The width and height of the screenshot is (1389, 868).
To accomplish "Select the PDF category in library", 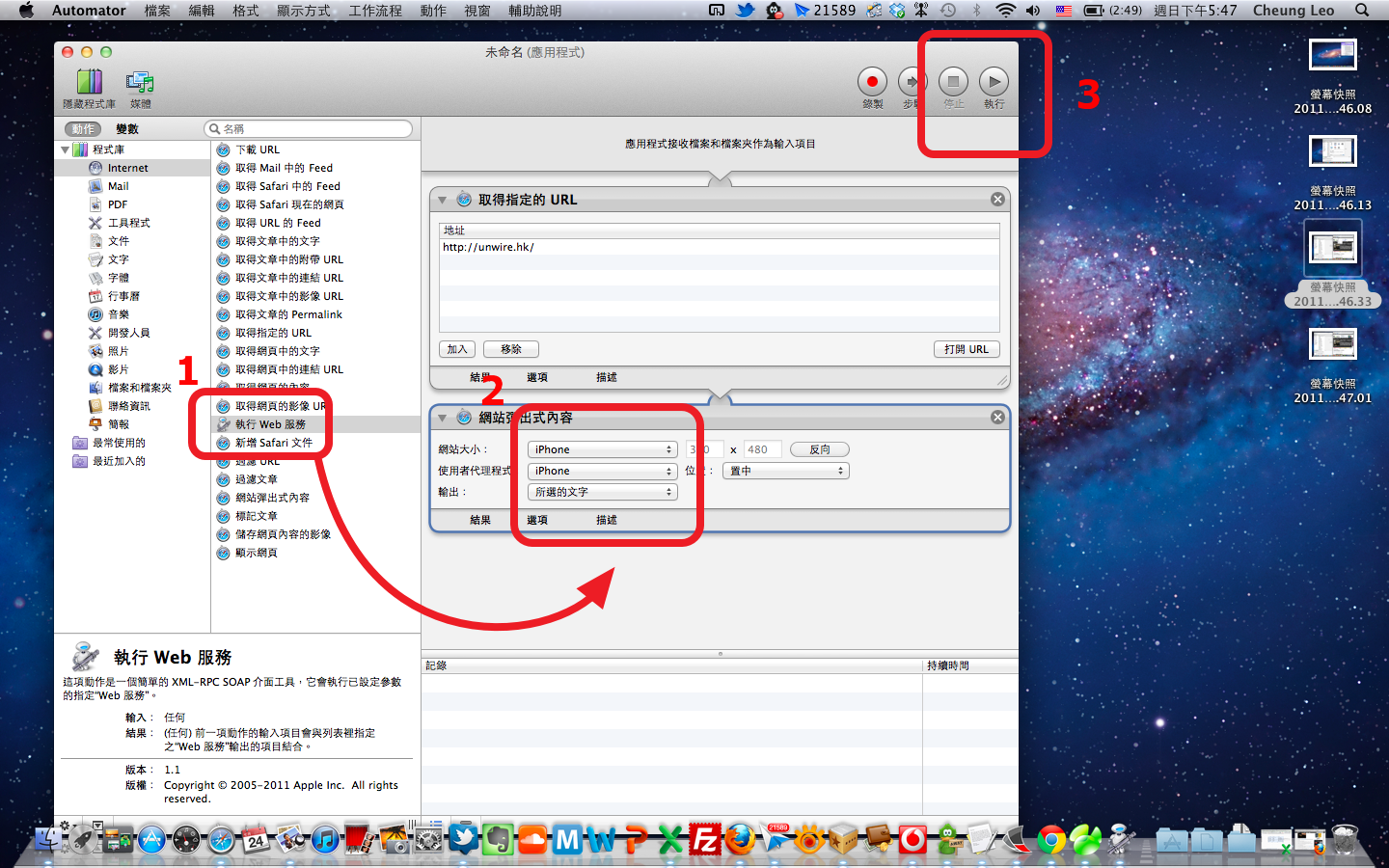I will point(117,204).
